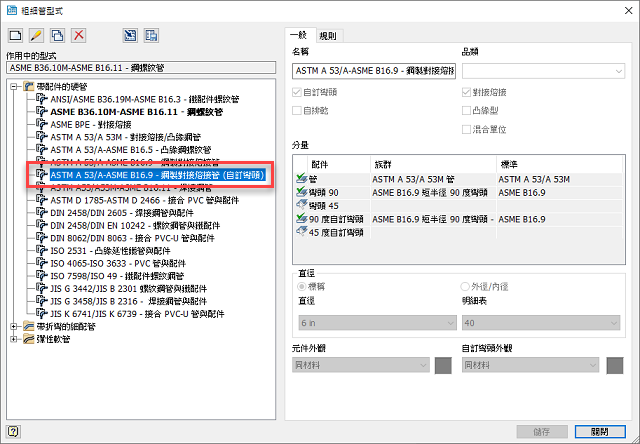
Task: Open the 元件外觀 appearance dropdown
Action: [361, 365]
